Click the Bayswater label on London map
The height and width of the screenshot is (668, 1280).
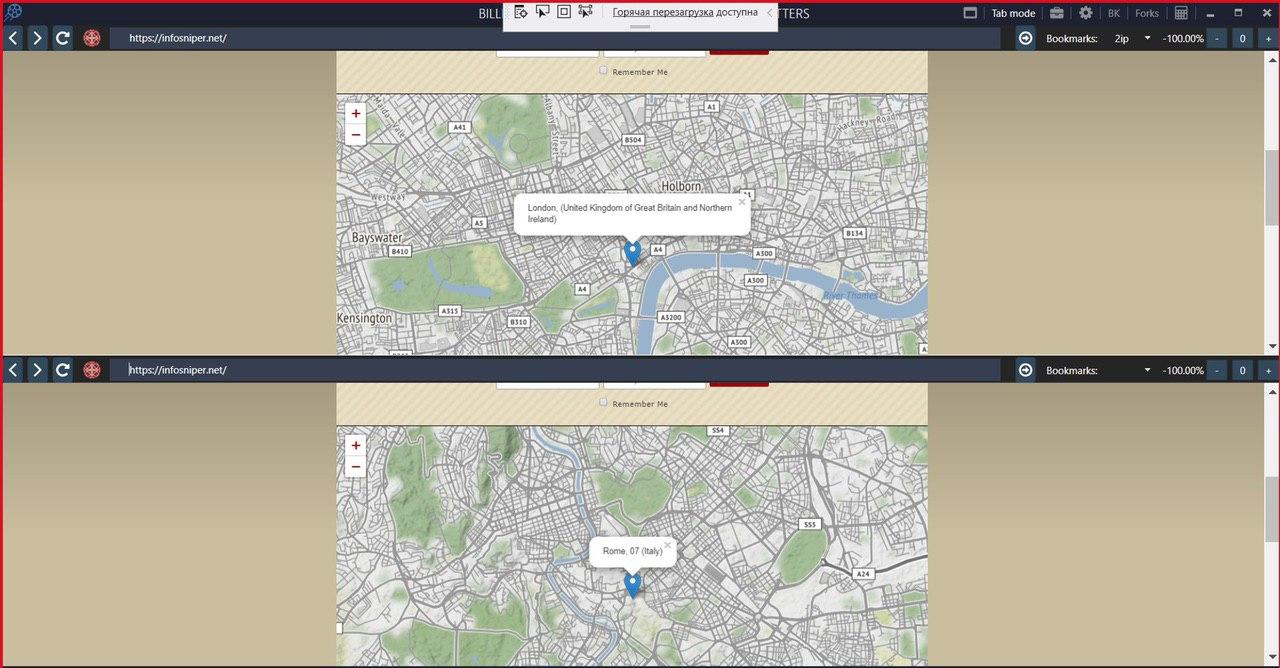377,238
